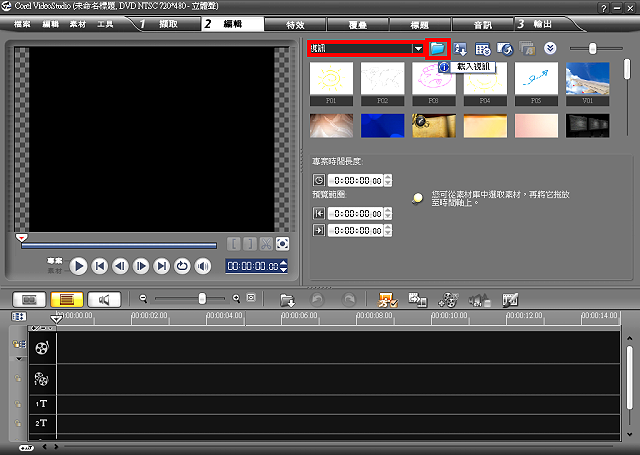Click the preview range end stepper
Image resolution: width=640 pixels, height=455 pixels.
[388, 231]
